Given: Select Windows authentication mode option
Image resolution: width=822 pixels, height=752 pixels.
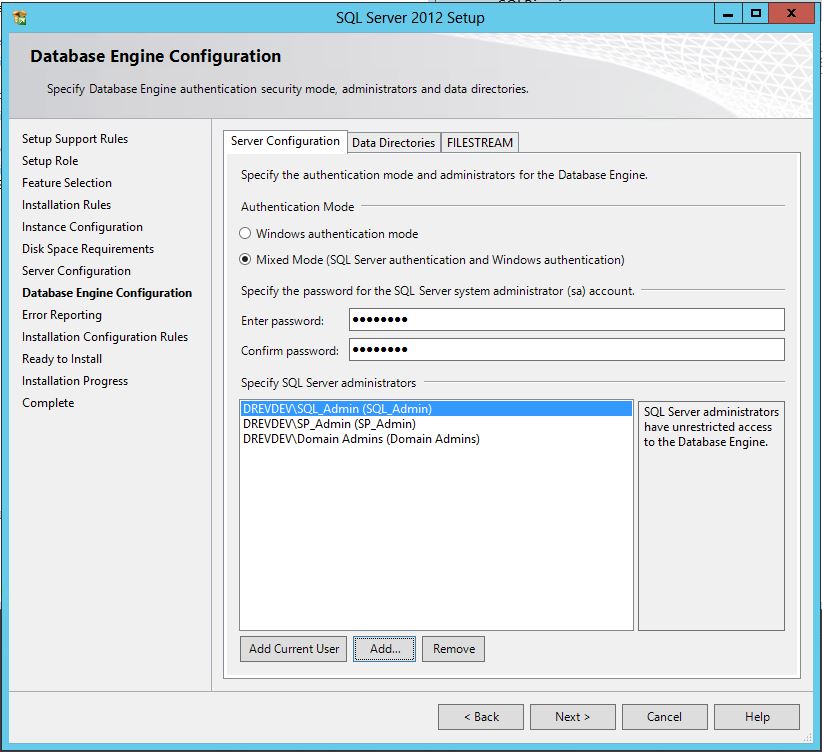Looking at the screenshot, I should click(329, 234).
